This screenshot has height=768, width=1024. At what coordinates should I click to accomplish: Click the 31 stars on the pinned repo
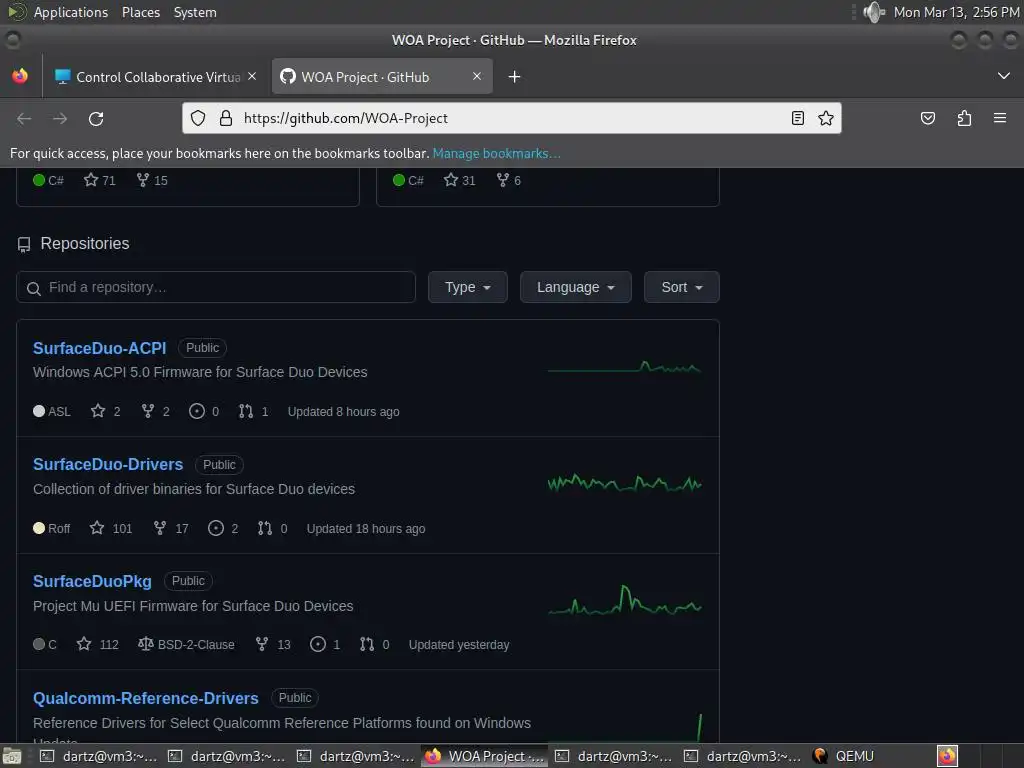pyautogui.click(x=460, y=180)
